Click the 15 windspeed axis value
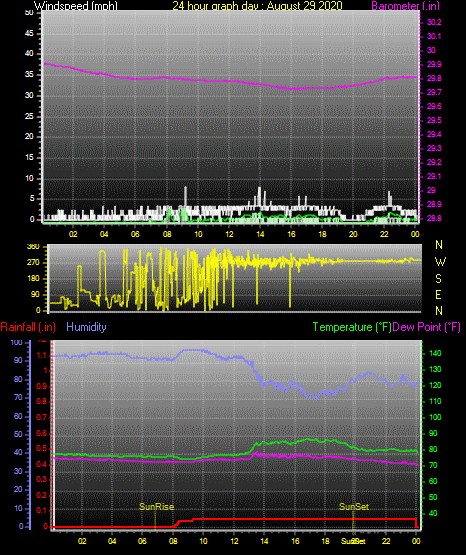The height and width of the screenshot is (555, 466). click(29, 158)
